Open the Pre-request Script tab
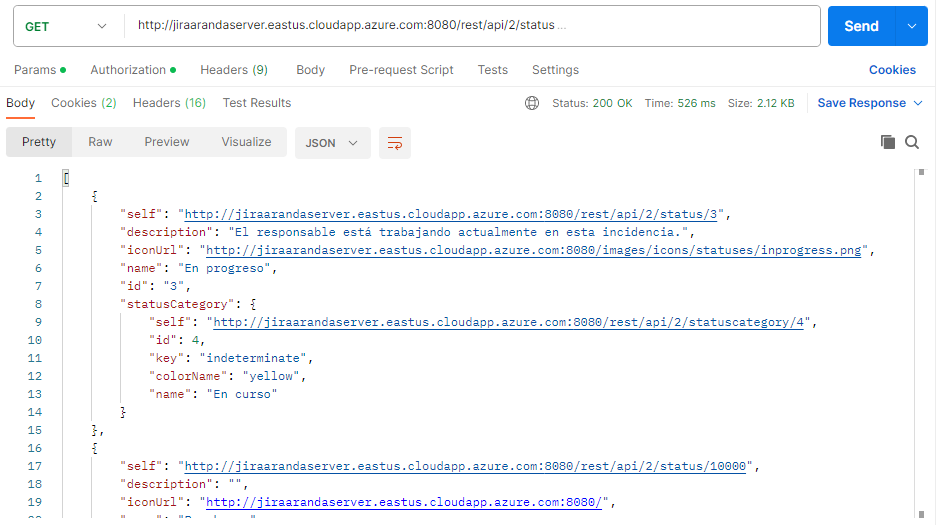The height and width of the screenshot is (525, 937). [401, 70]
